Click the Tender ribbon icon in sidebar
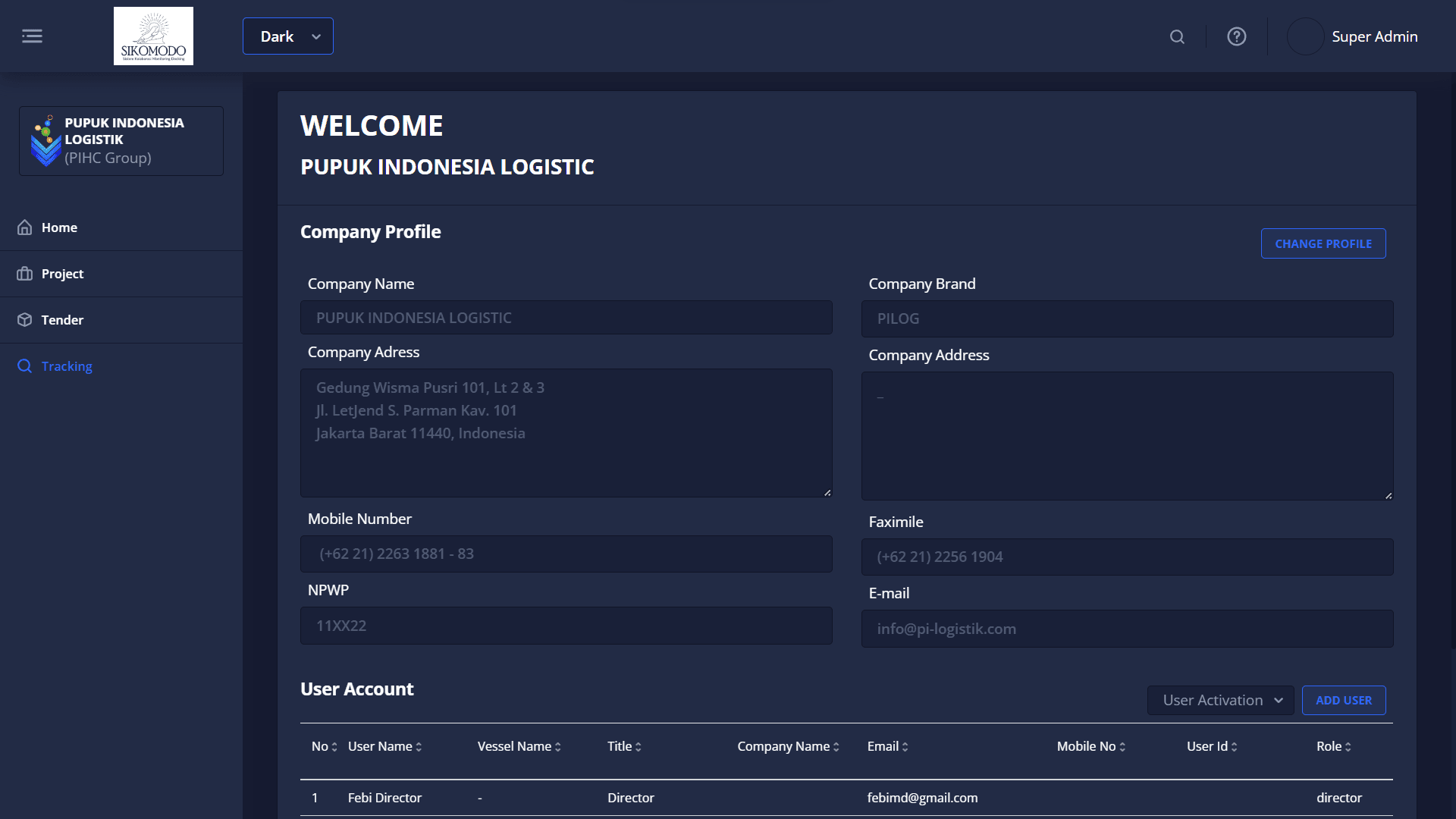The image size is (1456, 819). (24, 319)
